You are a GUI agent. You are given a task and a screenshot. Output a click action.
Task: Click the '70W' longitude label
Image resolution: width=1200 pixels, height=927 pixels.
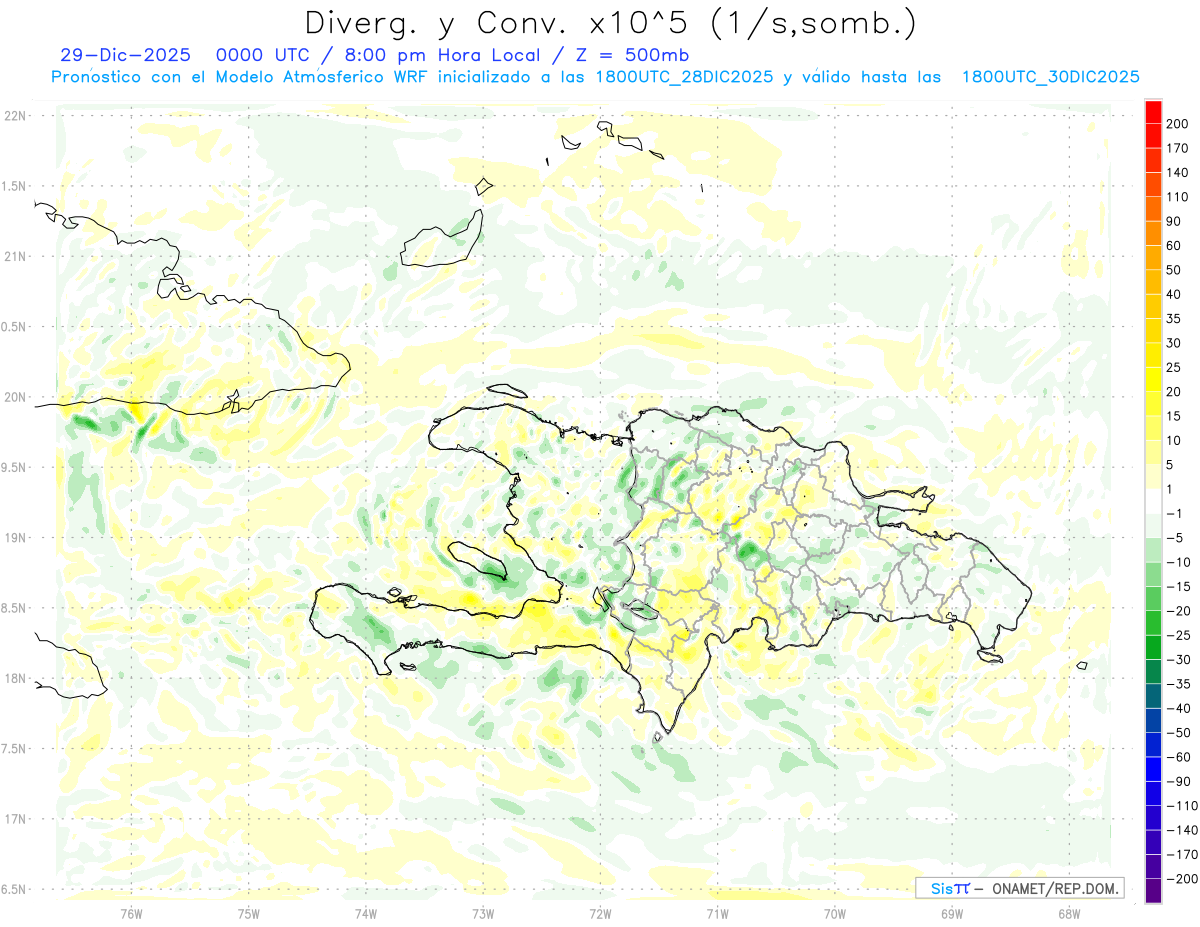[x=834, y=913]
